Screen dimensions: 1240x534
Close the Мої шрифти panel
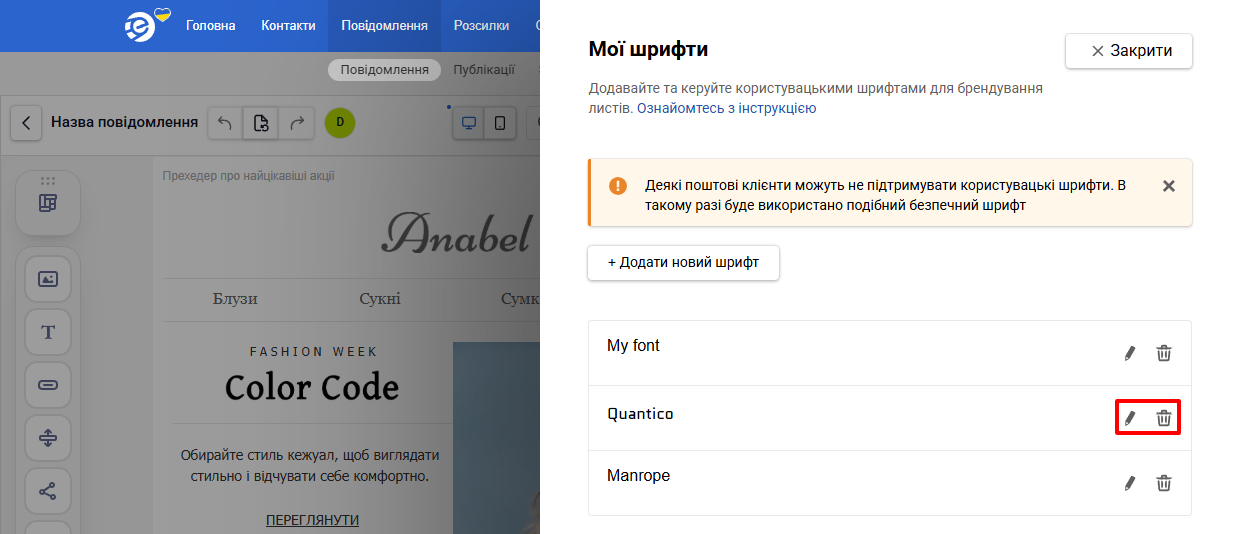point(1129,51)
